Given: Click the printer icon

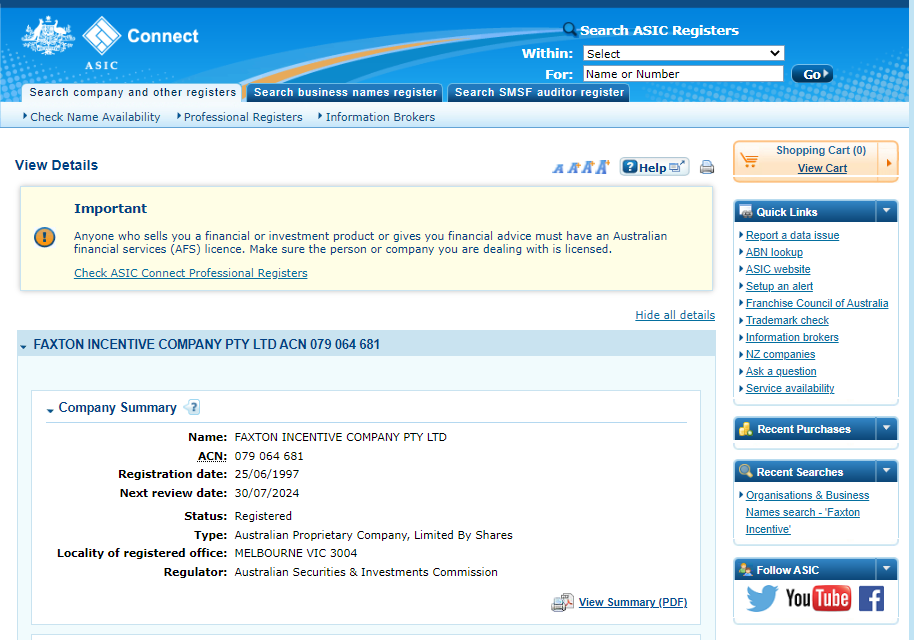Looking at the screenshot, I should coord(707,167).
